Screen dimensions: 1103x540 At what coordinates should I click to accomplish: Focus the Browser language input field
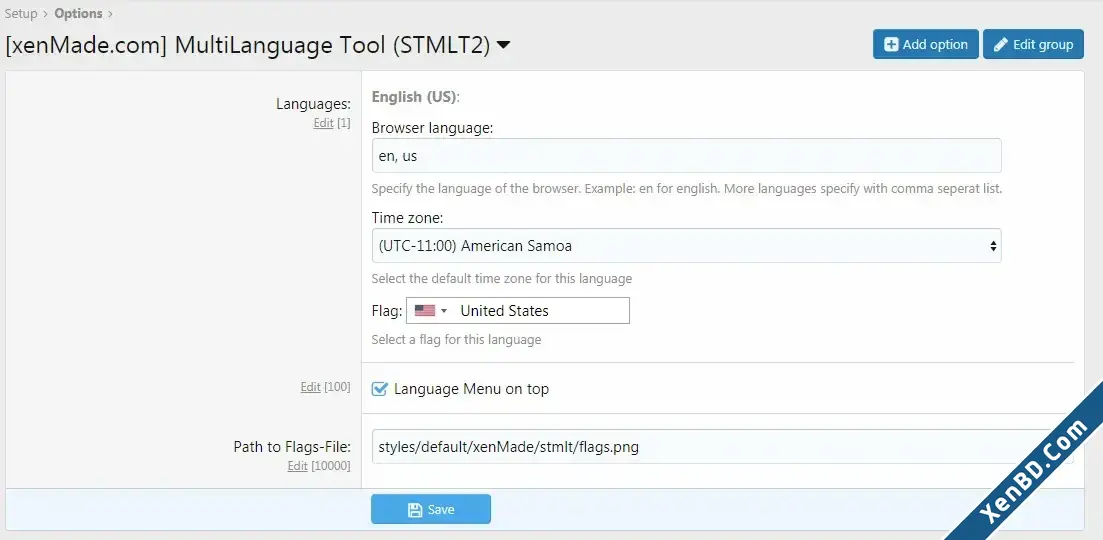(687, 155)
